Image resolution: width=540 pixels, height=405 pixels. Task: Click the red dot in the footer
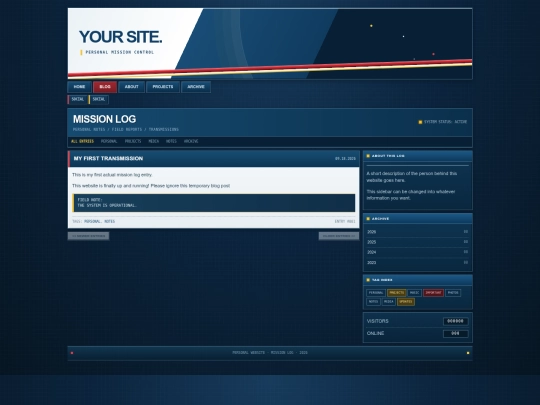click(x=72, y=353)
